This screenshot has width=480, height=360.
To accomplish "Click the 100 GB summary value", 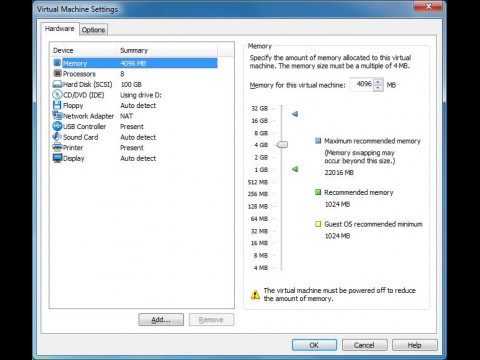I will (131, 84).
